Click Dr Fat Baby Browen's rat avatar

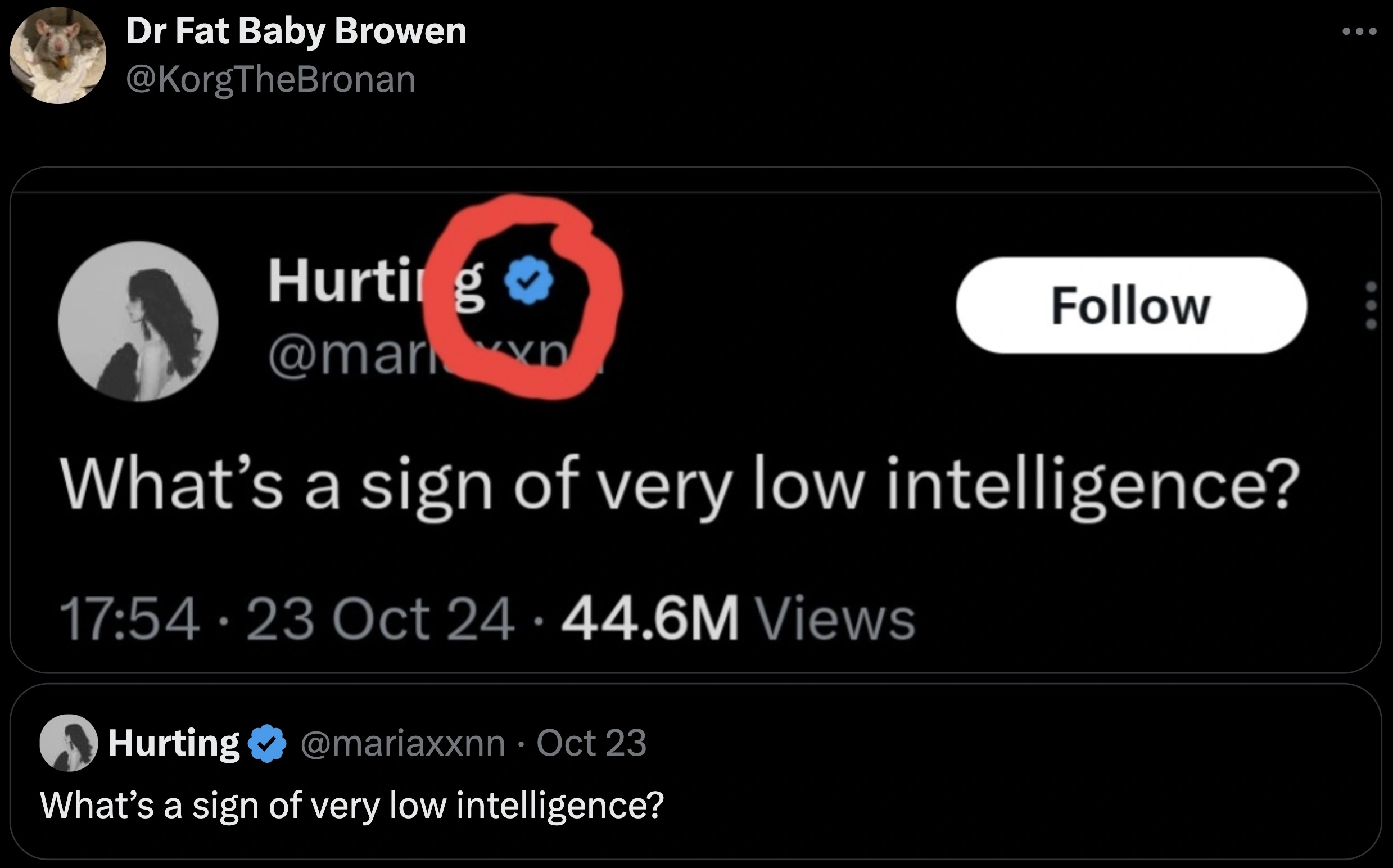click(57, 56)
